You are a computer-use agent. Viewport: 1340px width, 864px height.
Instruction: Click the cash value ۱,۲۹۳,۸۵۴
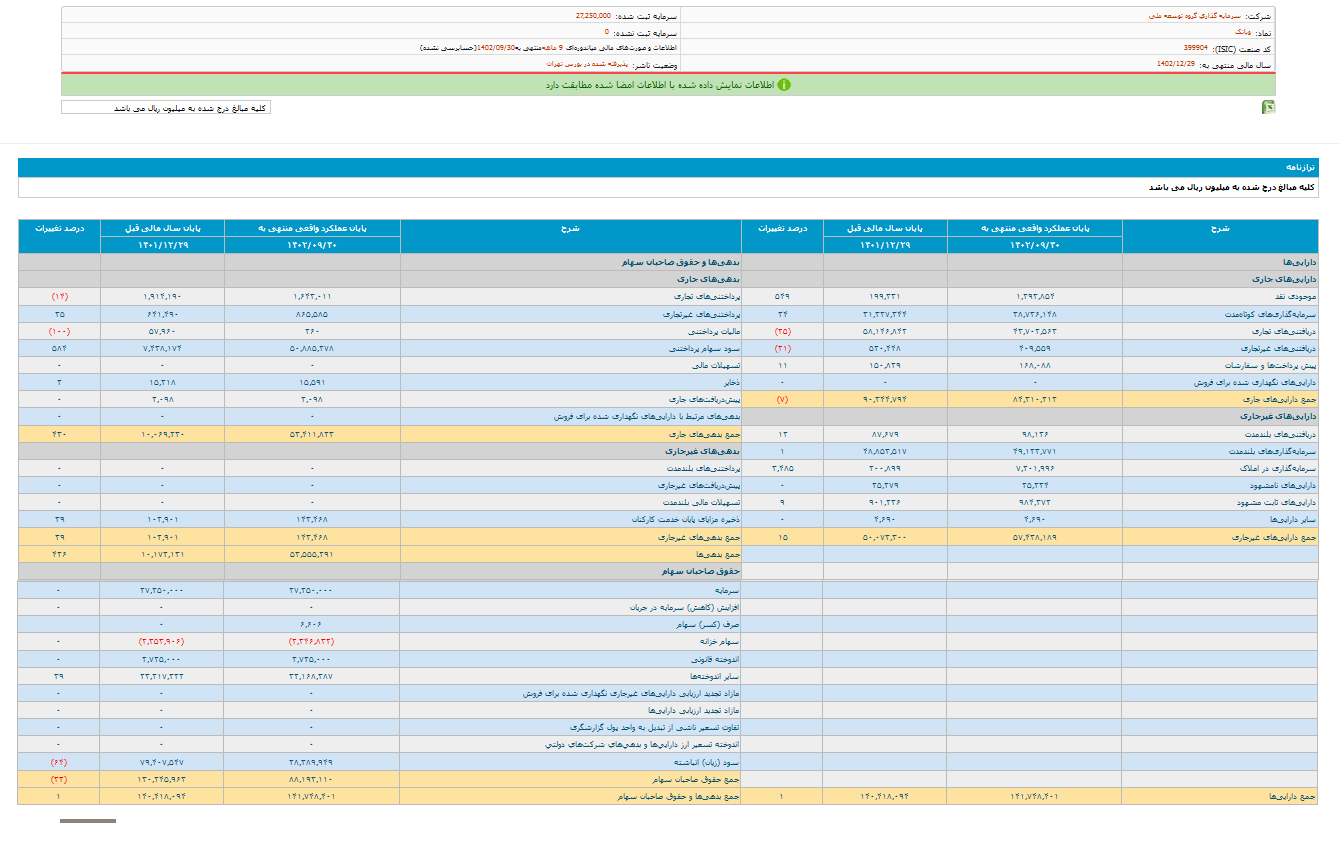pos(1034,297)
